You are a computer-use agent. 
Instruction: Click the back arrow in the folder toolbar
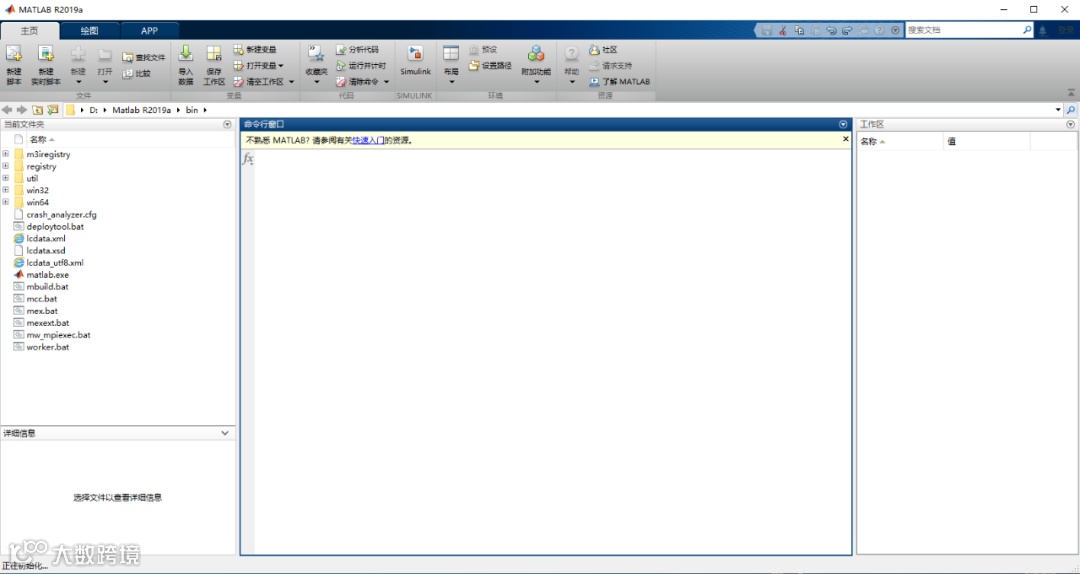click(7, 110)
